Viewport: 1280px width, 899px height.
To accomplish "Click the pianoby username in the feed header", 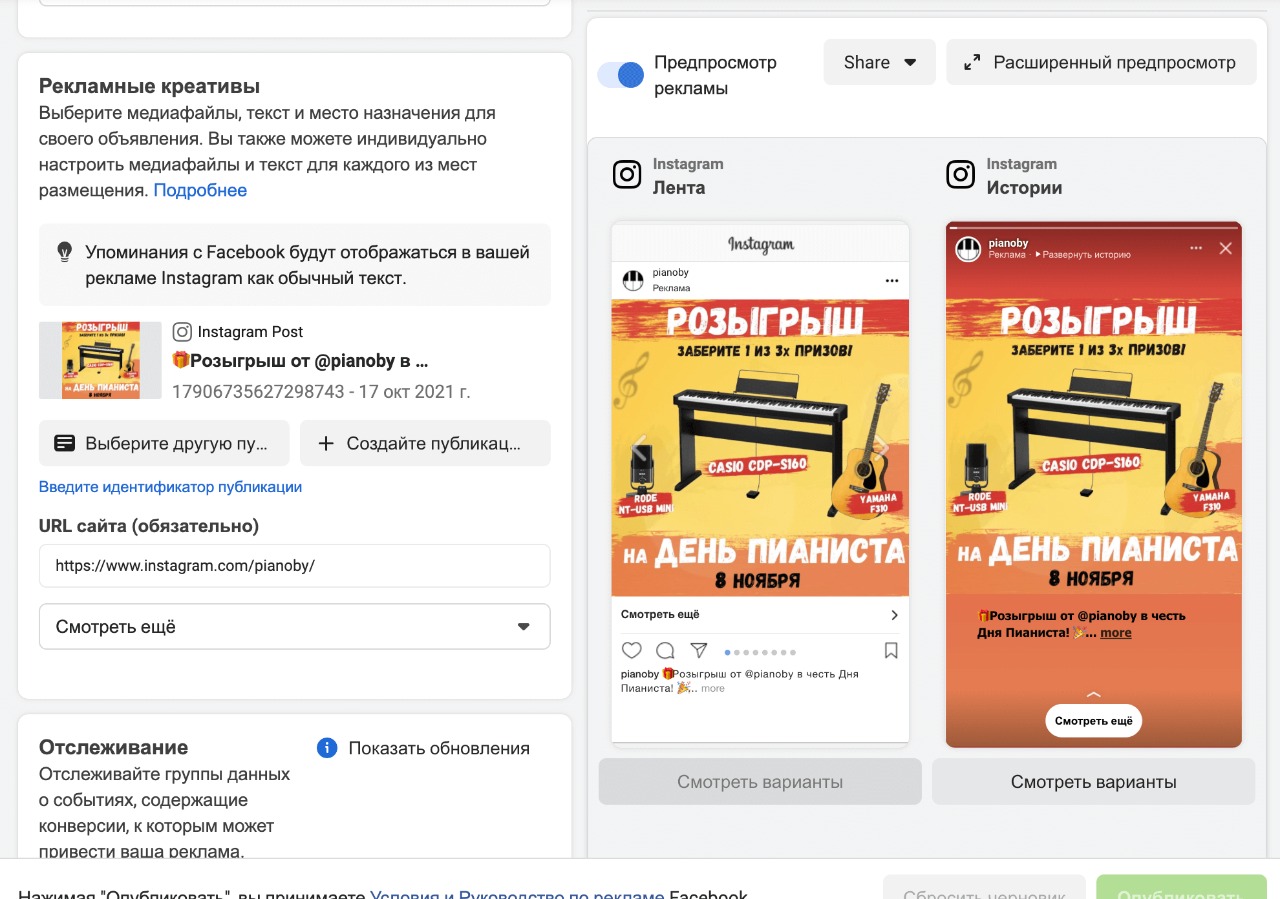I will pyautogui.click(x=670, y=273).
